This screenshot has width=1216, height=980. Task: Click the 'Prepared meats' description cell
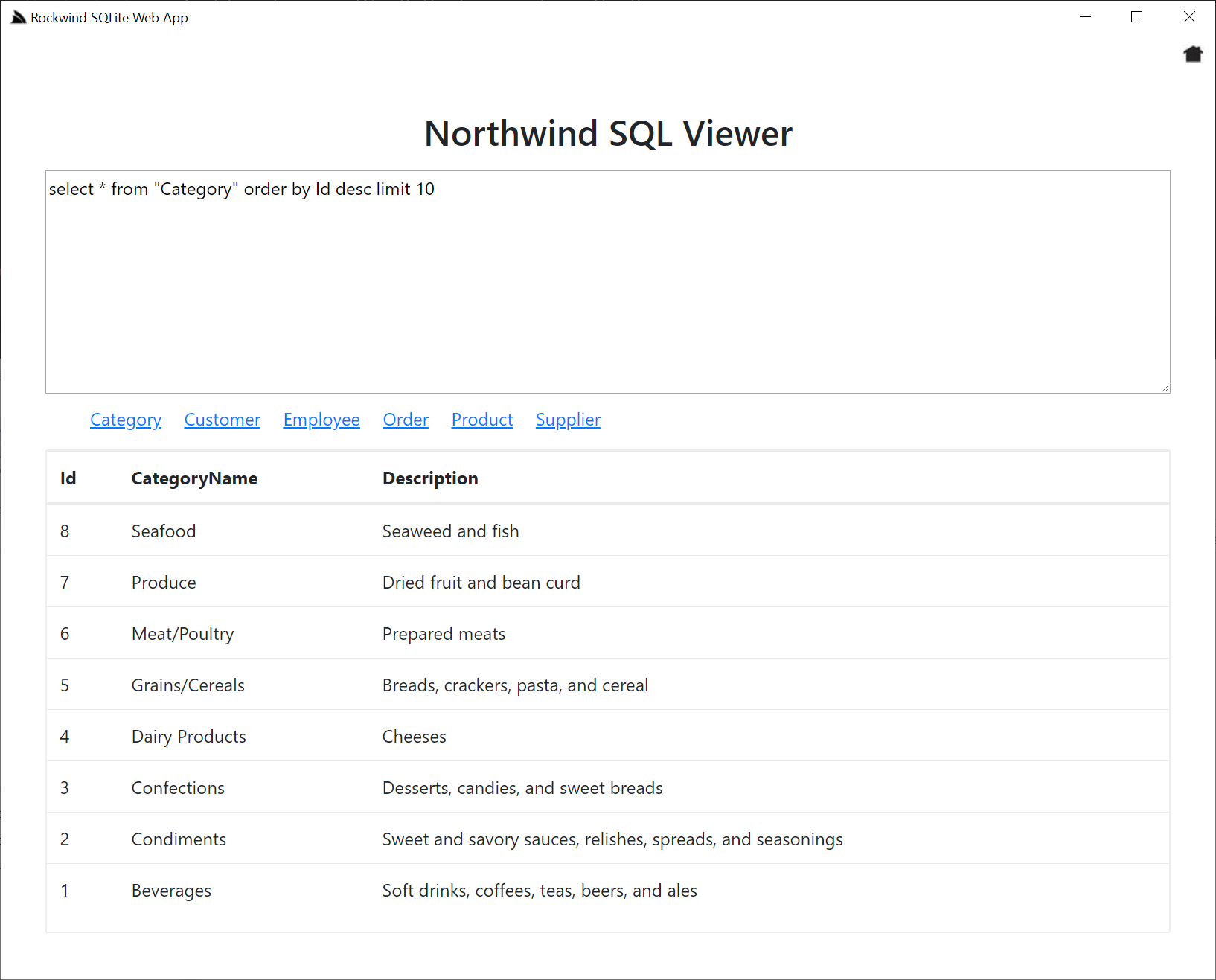click(x=444, y=634)
